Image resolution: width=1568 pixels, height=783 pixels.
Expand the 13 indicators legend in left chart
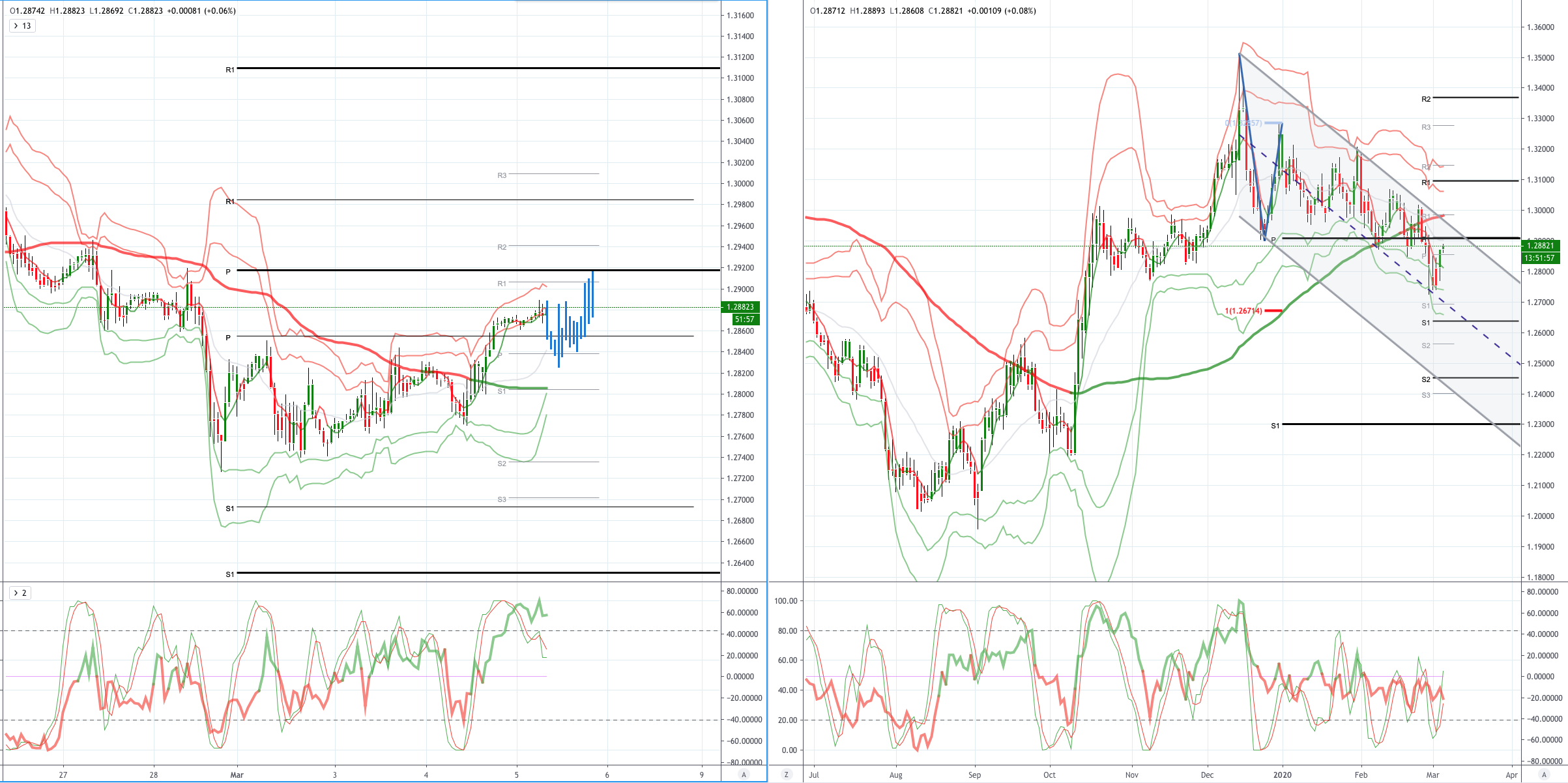coord(22,26)
